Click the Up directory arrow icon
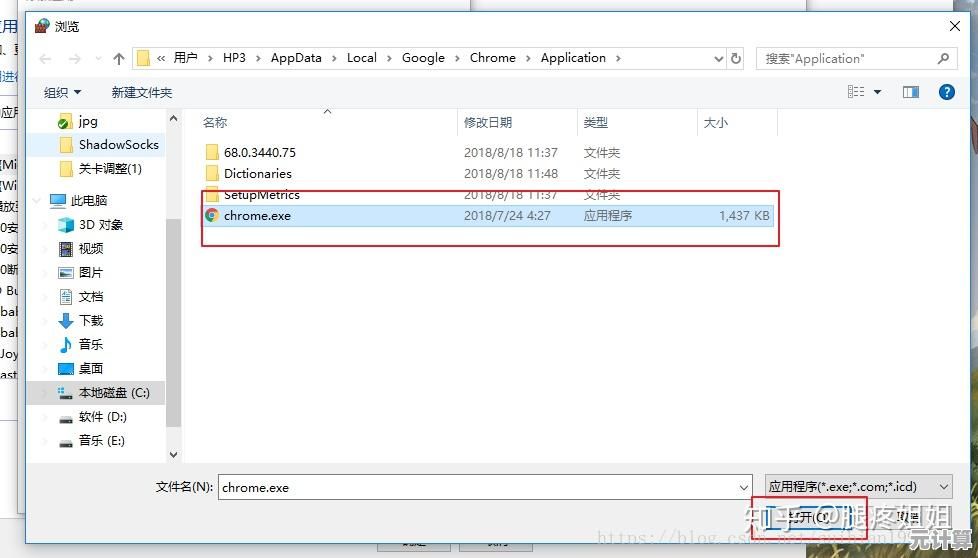Viewport: 978px width, 558px height. 119,59
